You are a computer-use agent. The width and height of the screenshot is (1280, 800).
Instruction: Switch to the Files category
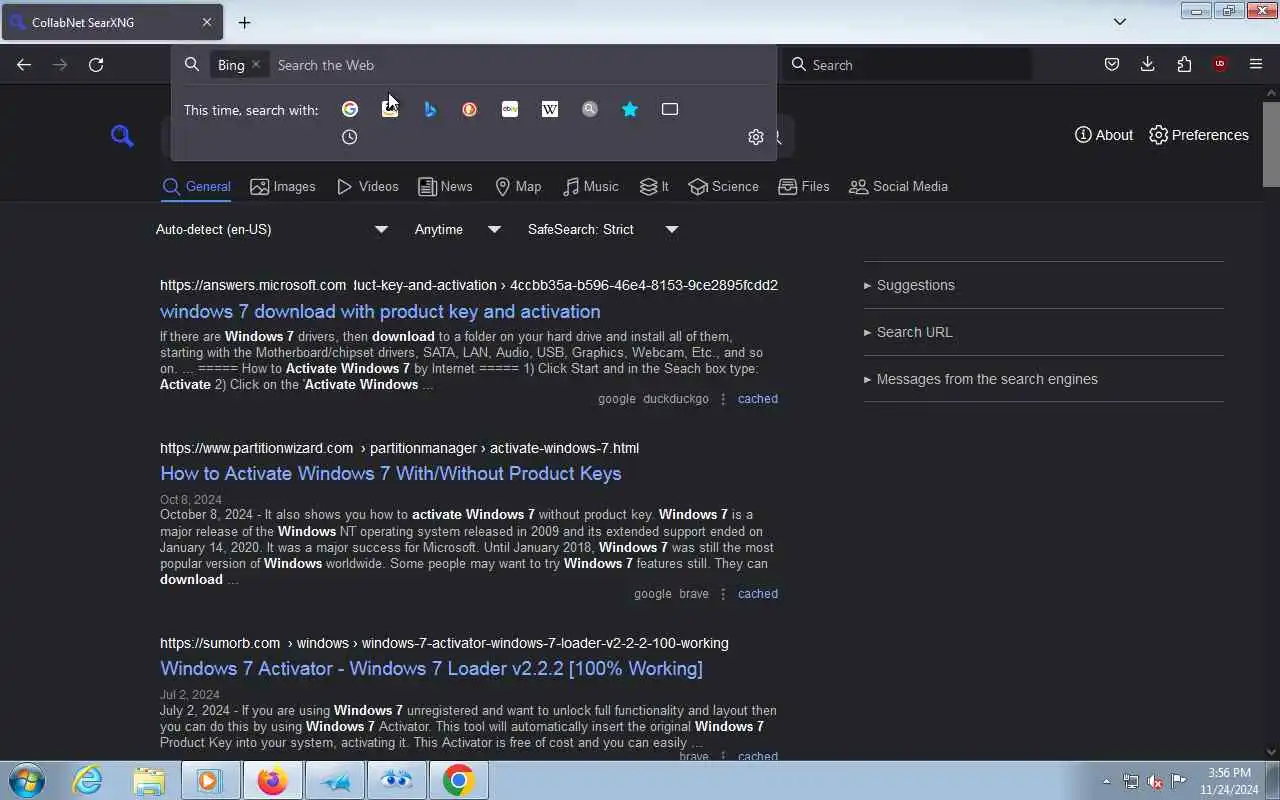coord(804,187)
